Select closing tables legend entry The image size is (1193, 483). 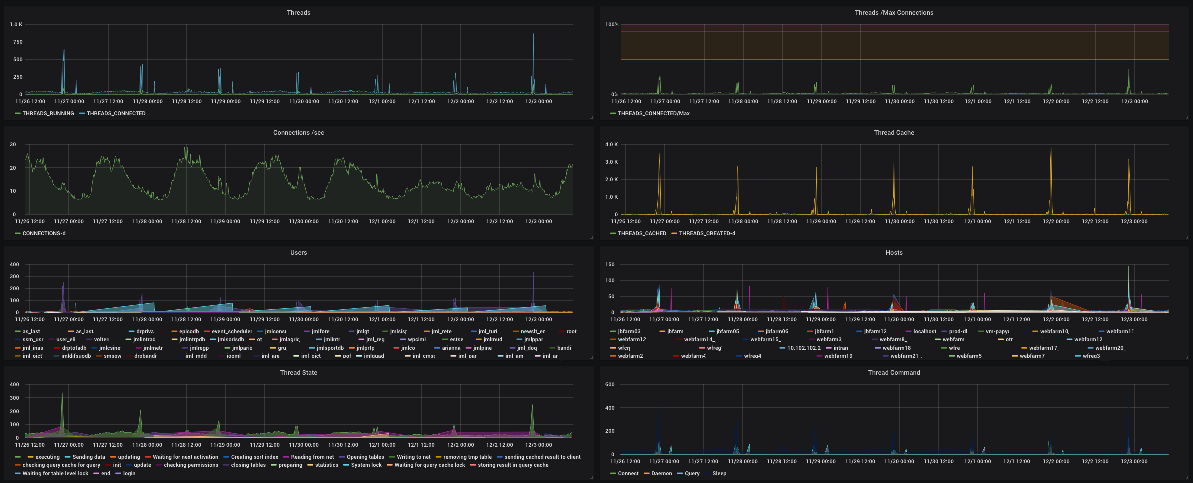point(248,466)
